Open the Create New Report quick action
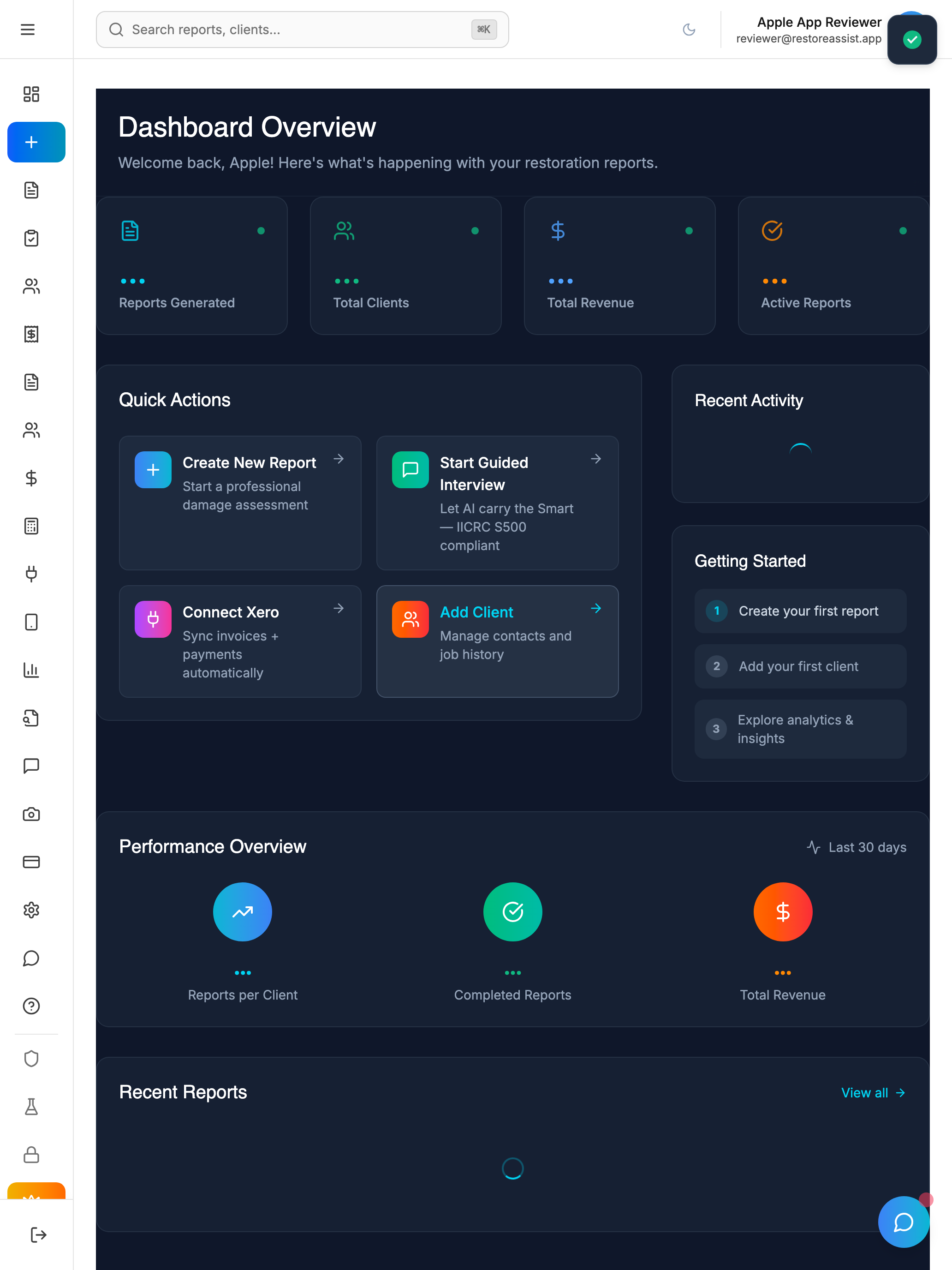Image resolution: width=952 pixels, height=1270 pixels. (240, 503)
